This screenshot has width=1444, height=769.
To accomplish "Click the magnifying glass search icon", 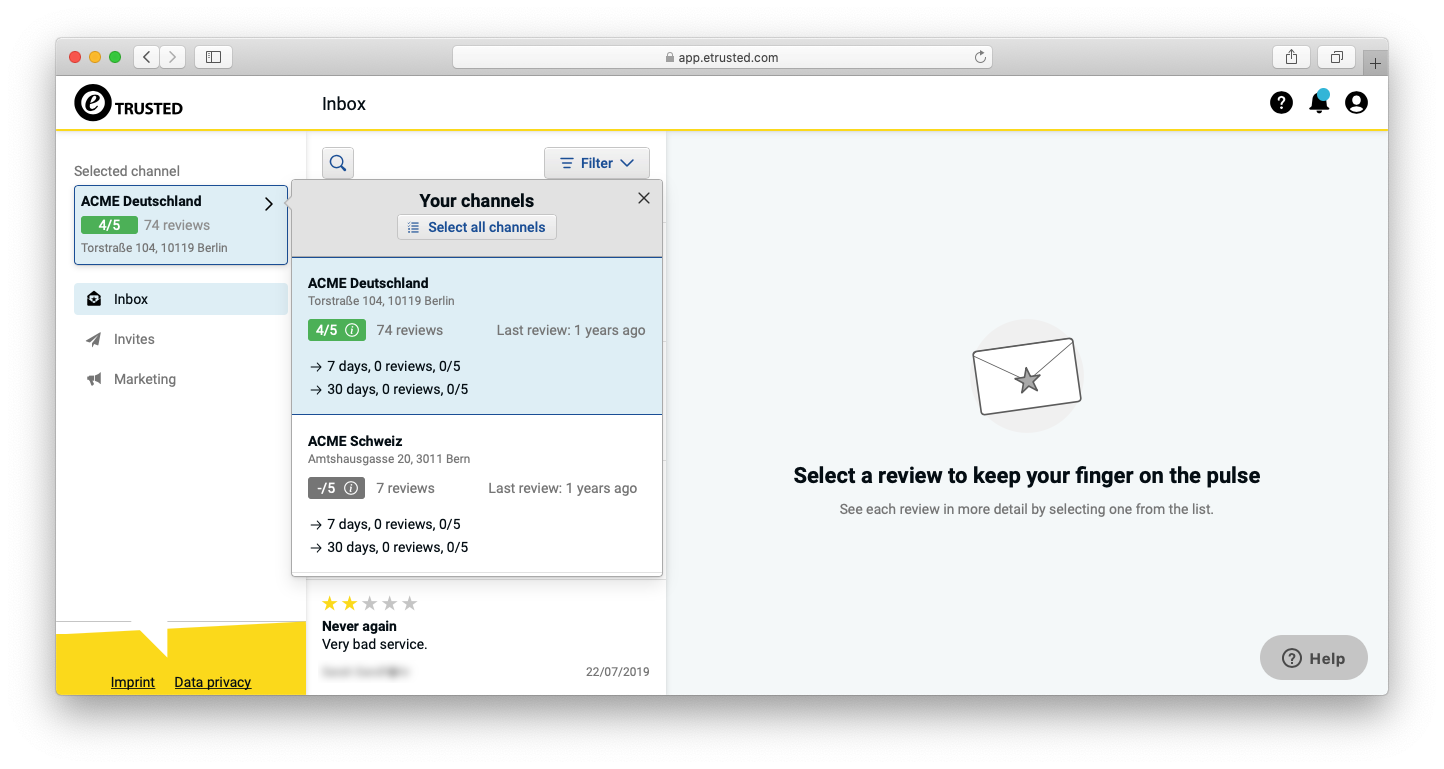I will [338, 163].
